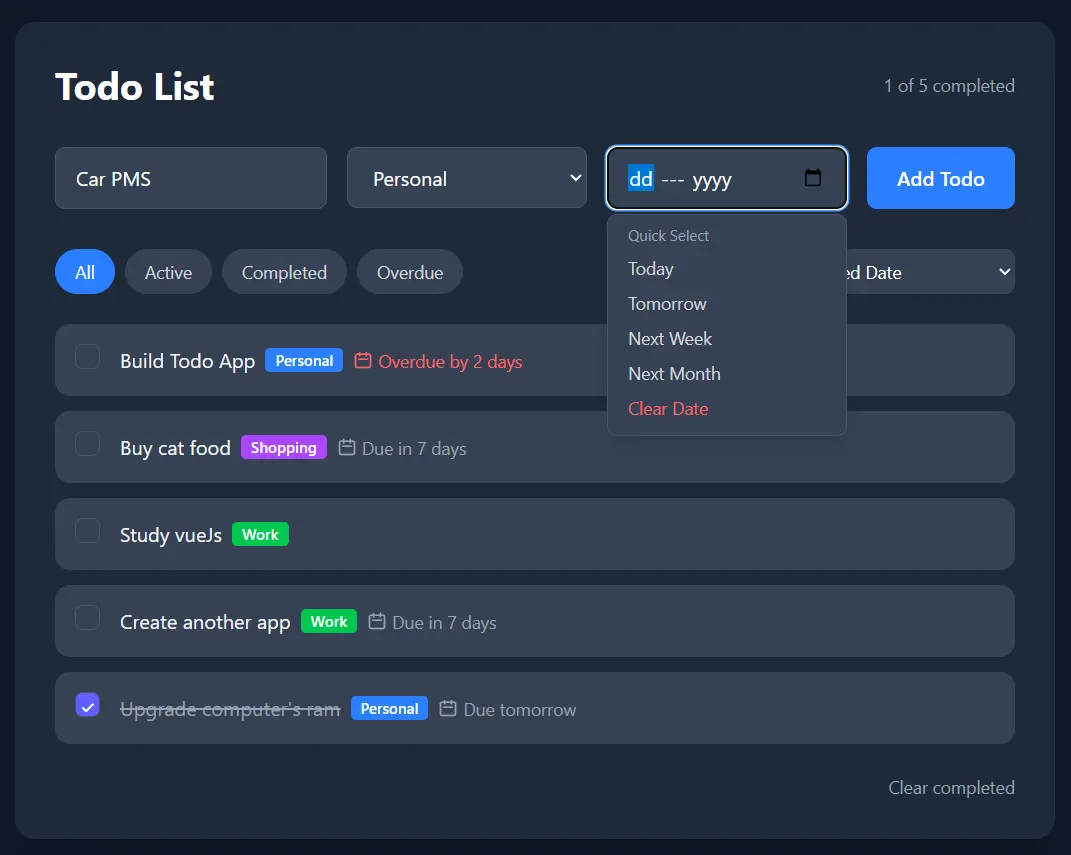Expand the sort by Date dropdown

pos(930,272)
